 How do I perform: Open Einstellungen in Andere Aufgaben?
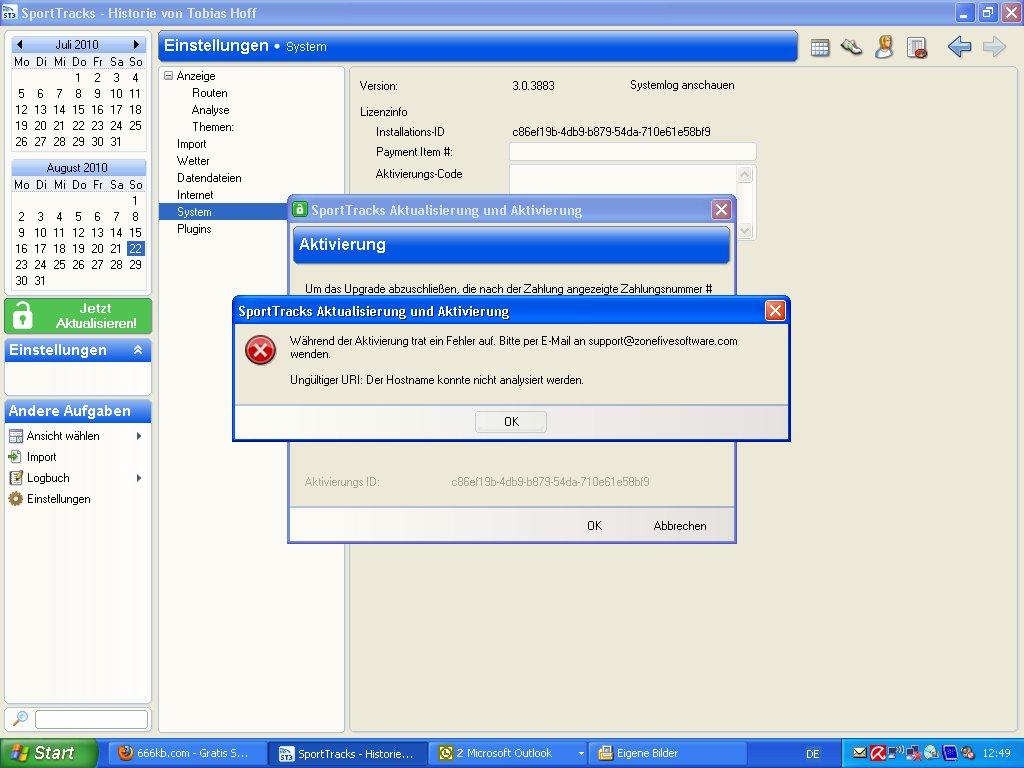tap(59, 499)
